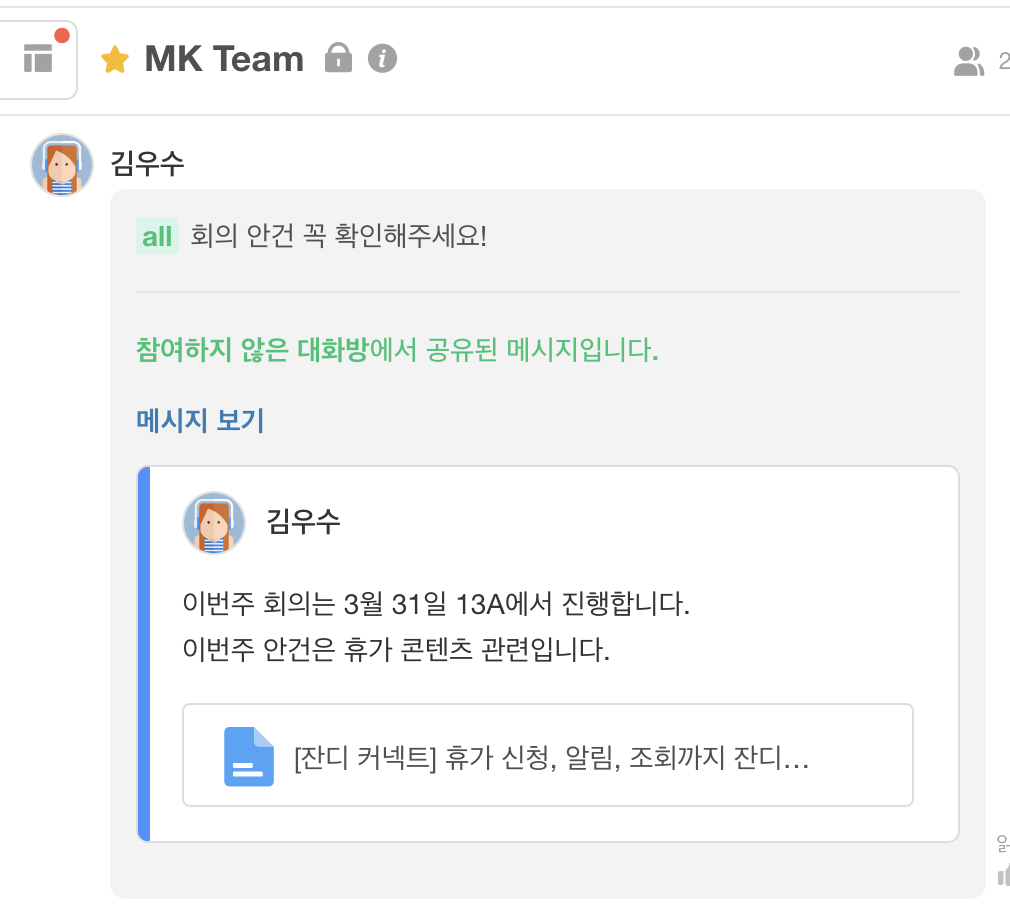Image resolution: width=1010 pixels, height=916 pixels.
Task: Toggle the star favorite for MK Team
Action: click(115, 60)
